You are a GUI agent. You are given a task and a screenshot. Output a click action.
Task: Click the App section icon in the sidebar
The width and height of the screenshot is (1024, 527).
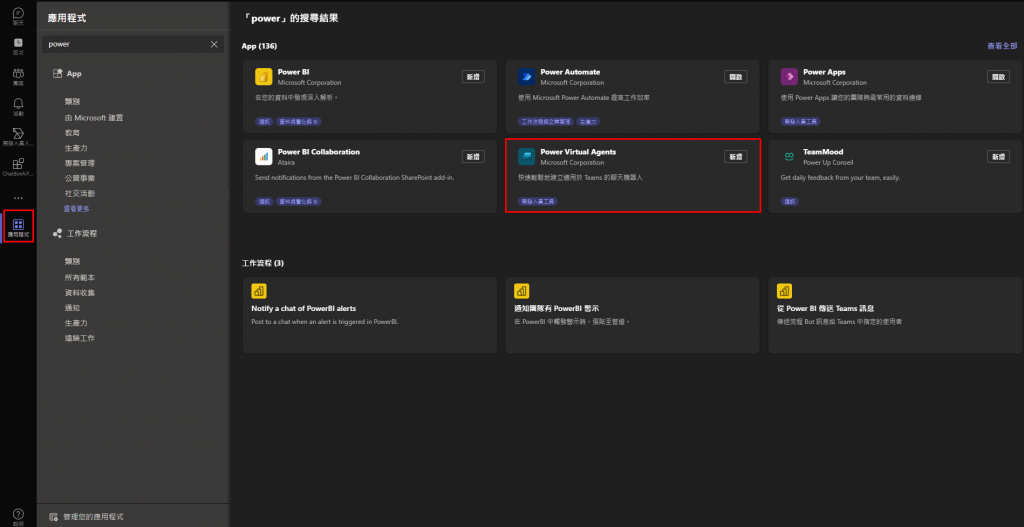[x=57, y=74]
